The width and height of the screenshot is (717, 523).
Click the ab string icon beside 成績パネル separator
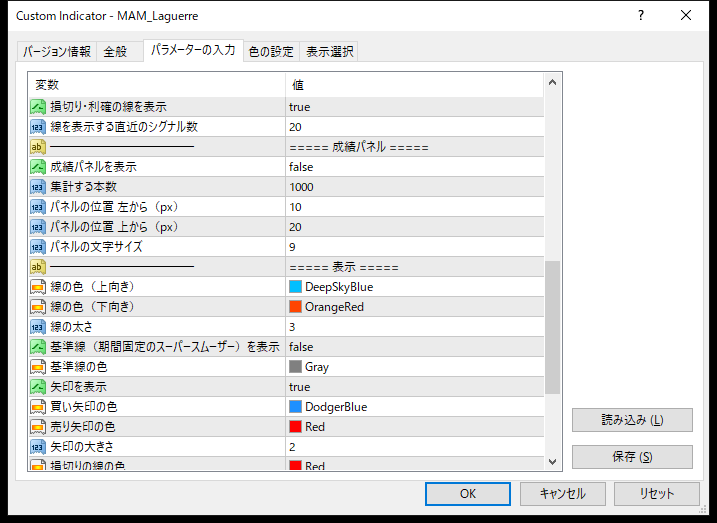pyautogui.click(x=38, y=147)
